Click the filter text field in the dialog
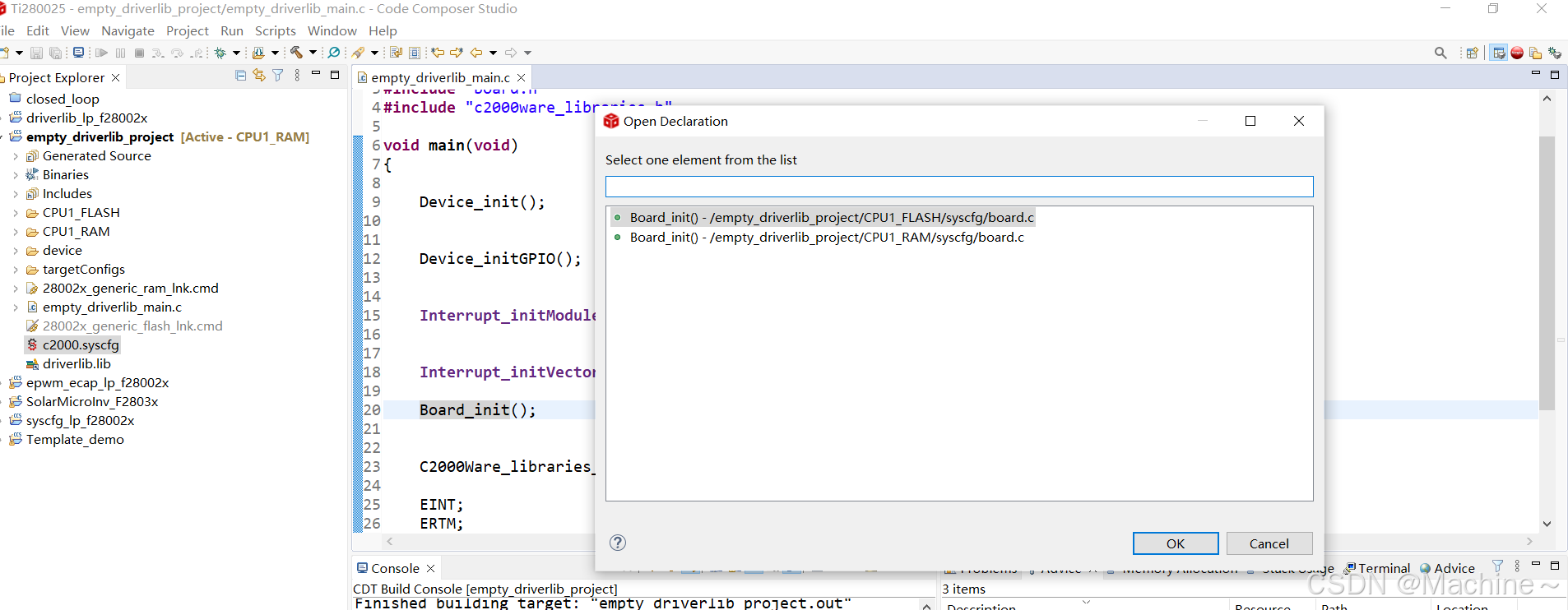1568x610 pixels. click(x=959, y=187)
